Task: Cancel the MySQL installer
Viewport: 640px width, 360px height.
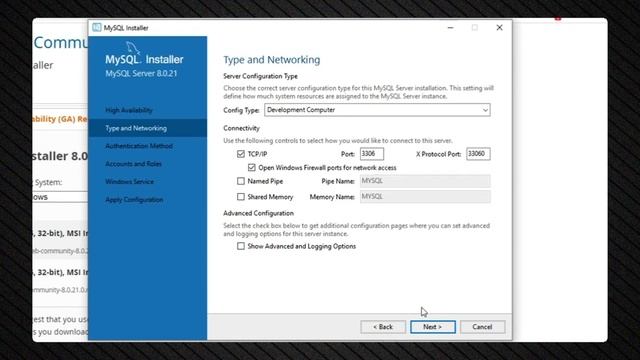Action: click(x=482, y=327)
